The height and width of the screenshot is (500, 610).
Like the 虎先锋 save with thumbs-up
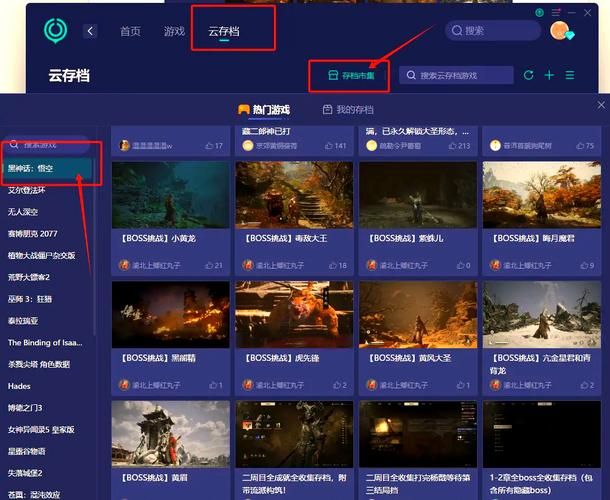337,385
